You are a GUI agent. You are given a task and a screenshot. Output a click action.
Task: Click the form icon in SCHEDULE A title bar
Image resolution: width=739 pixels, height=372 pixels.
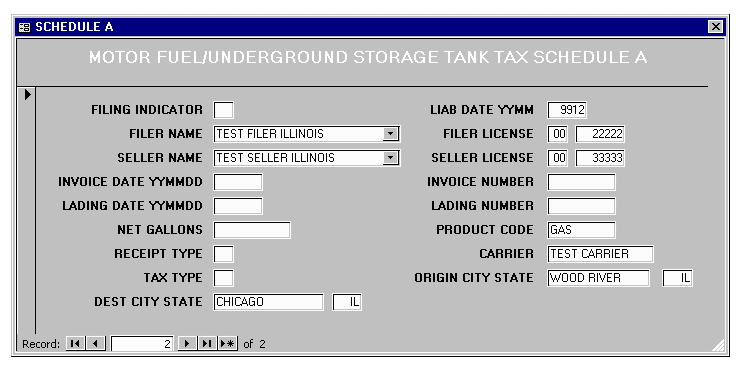(x=25, y=27)
